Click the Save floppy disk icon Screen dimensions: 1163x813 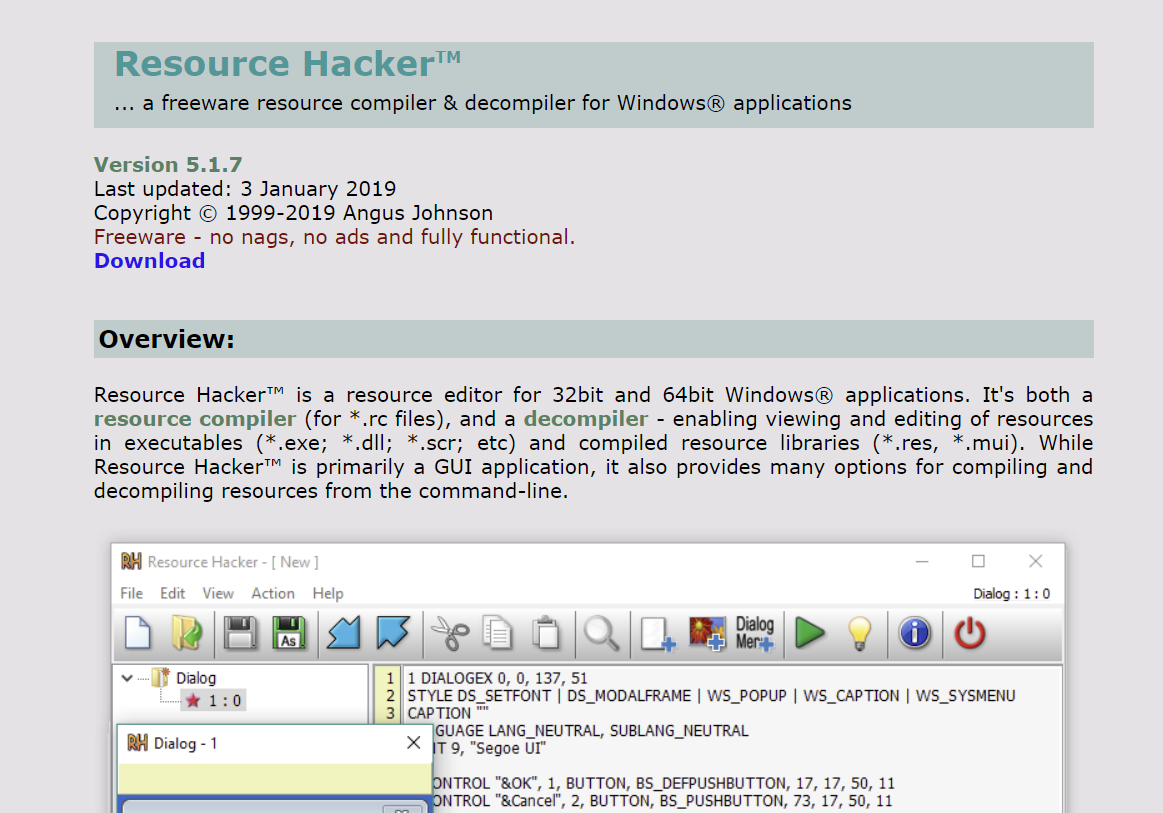(x=240, y=633)
